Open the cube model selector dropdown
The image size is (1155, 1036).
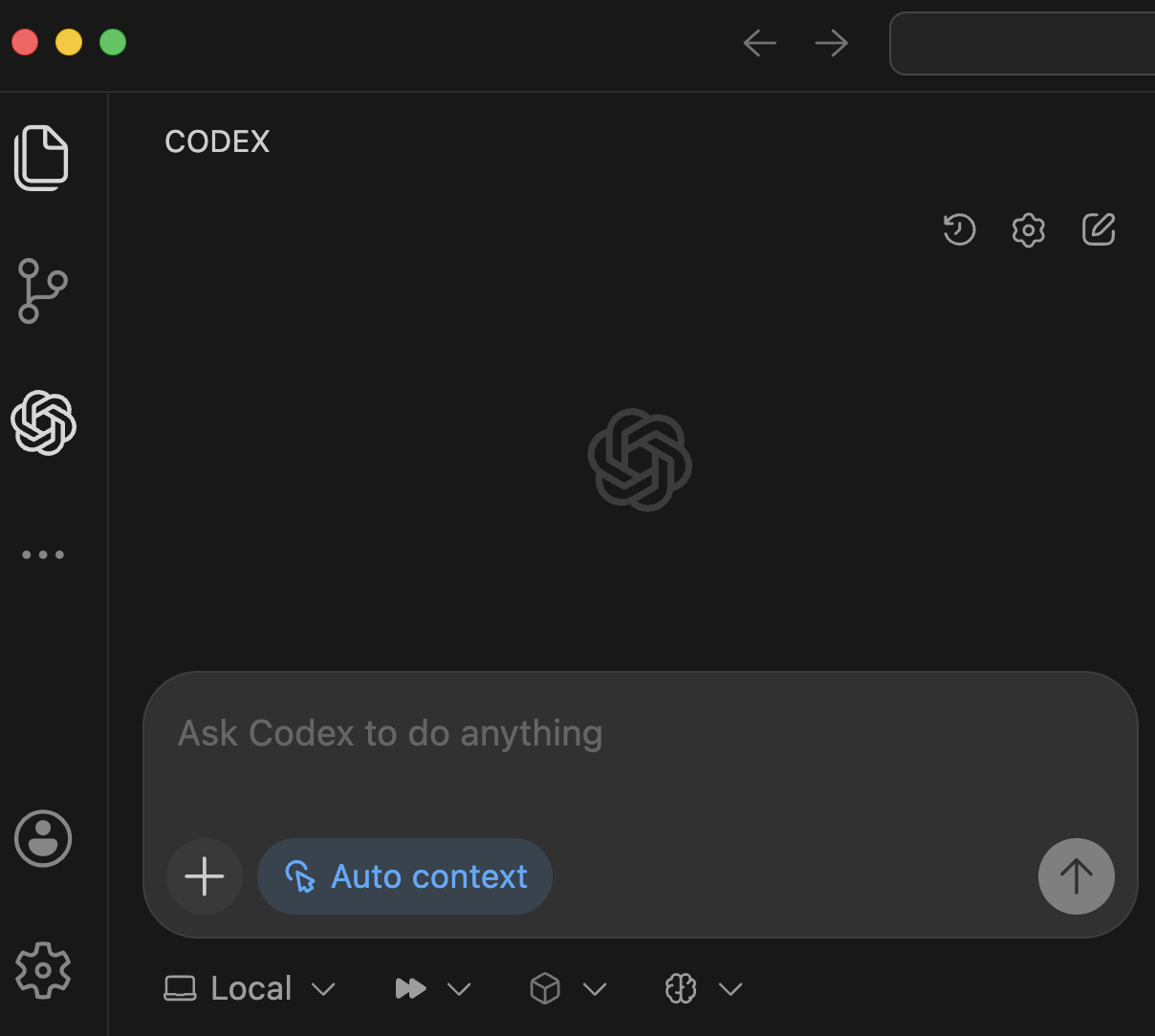pos(568,988)
